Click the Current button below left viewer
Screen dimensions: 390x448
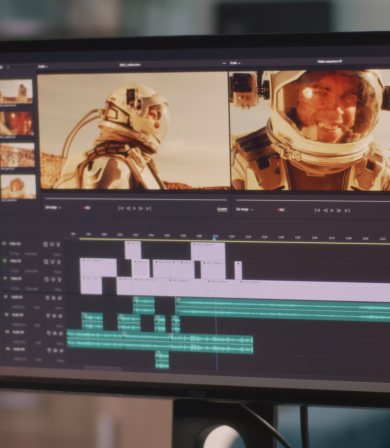coord(222,209)
